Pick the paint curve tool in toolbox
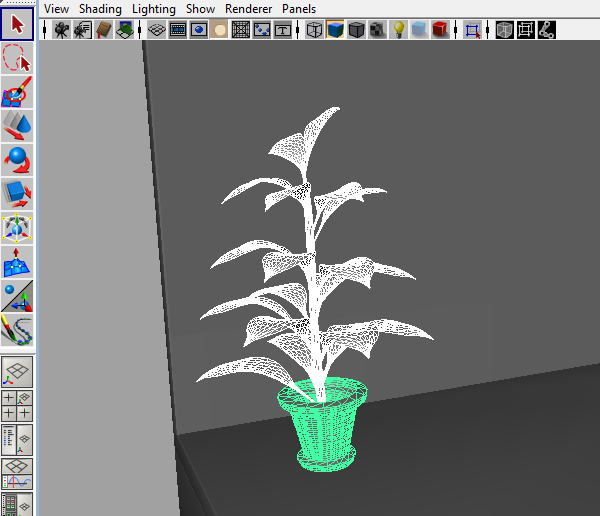The height and width of the screenshot is (516, 600). click(17, 330)
